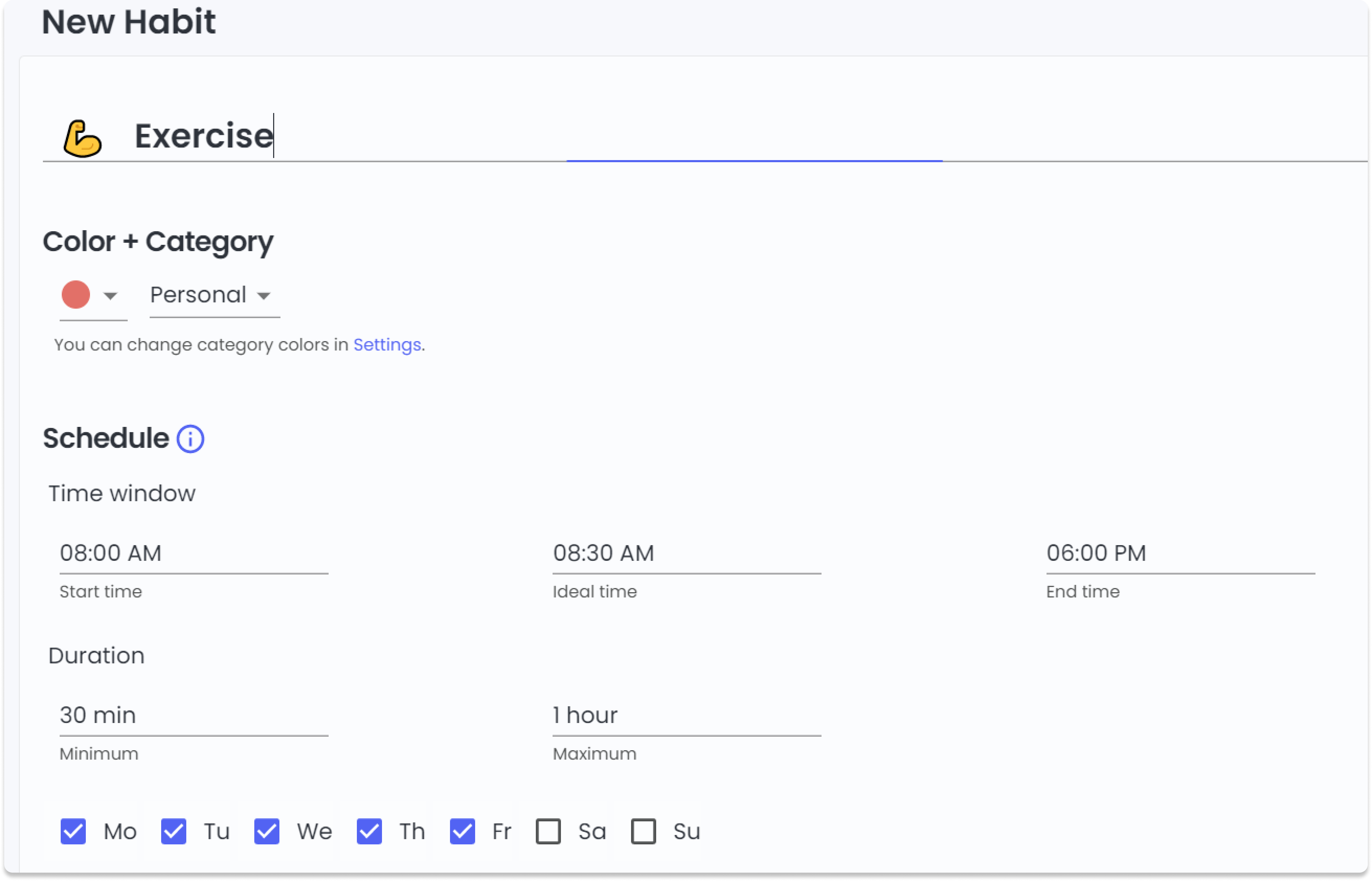Viewport: 1372px width, 881px height.
Task: Set the 06:00 PM end time
Action: [1180, 553]
